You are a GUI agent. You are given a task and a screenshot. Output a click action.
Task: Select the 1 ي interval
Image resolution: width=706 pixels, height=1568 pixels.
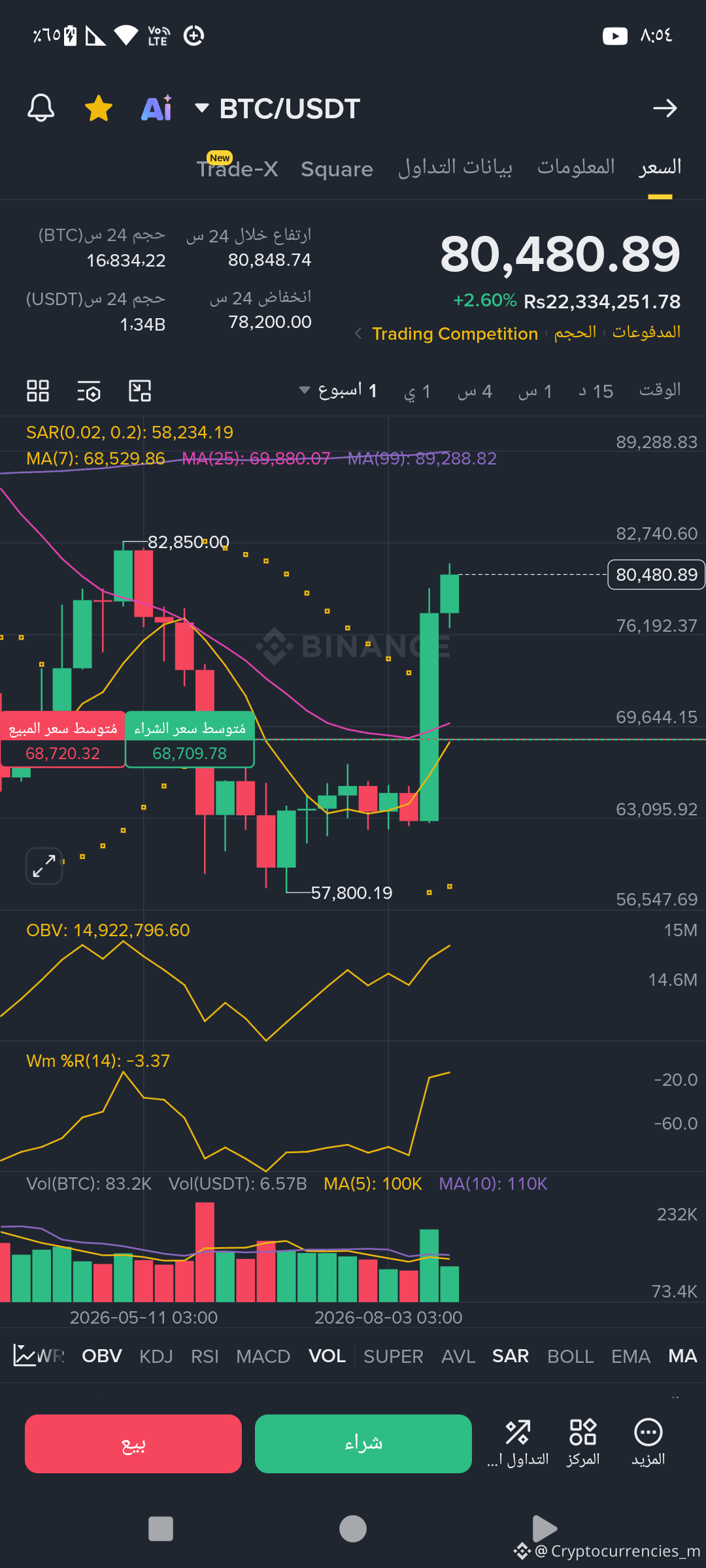417,391
